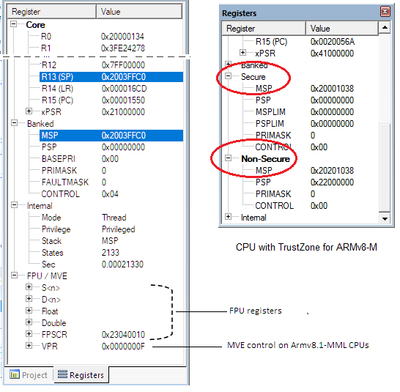
Task: Click the 0x41000000 xPSR value
Action: [332, 53]
